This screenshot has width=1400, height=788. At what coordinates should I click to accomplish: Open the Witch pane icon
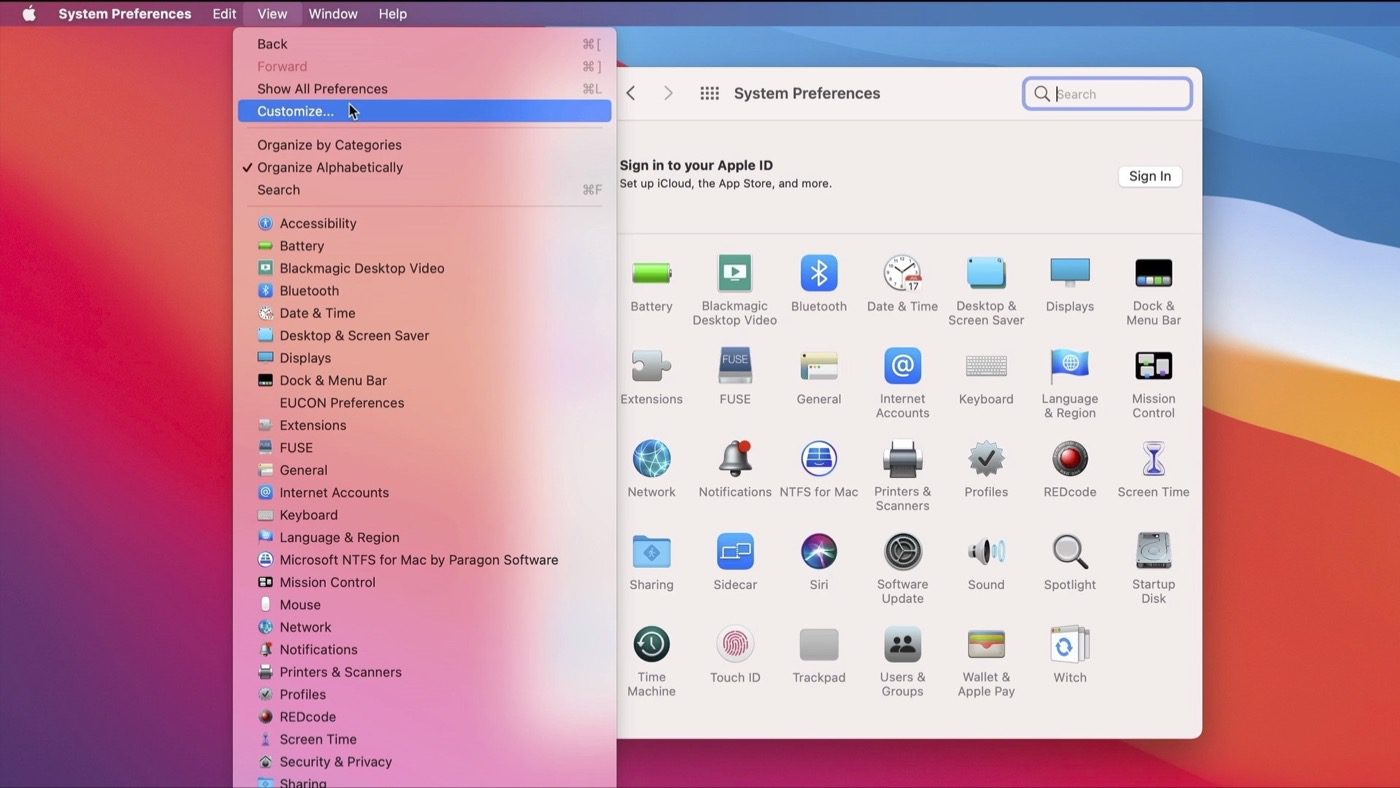pyautogui.click(x=1070, y=645)
